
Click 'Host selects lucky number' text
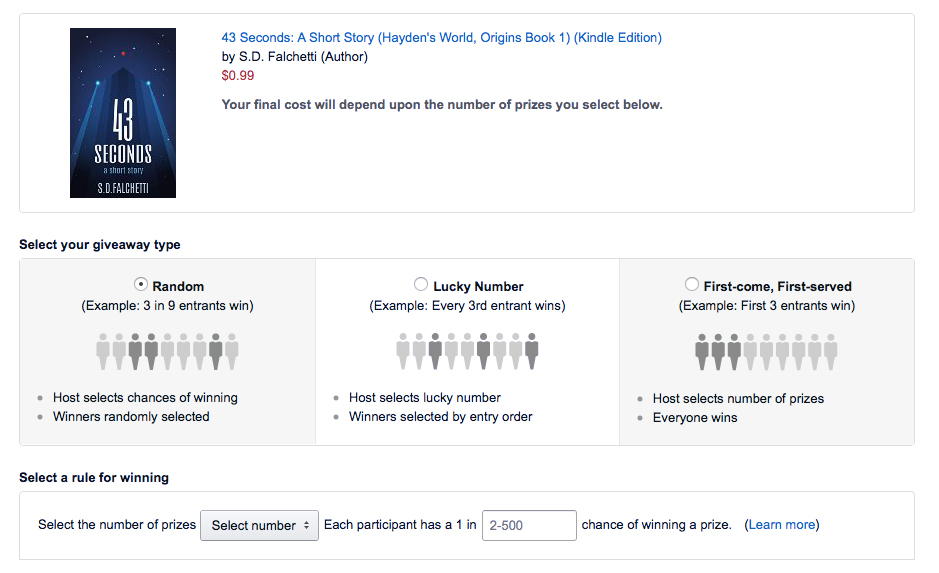coord(425,398)
